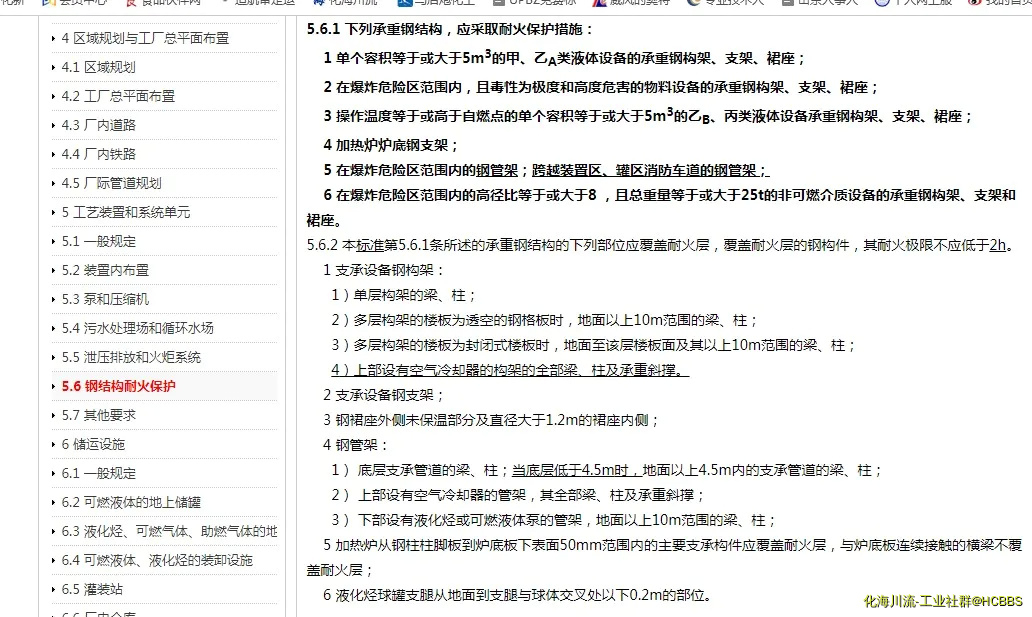Click line 3 钢裙座外侧未保温部分
The width and height of the screenshot is (1032, 617).
pos(491,420)
